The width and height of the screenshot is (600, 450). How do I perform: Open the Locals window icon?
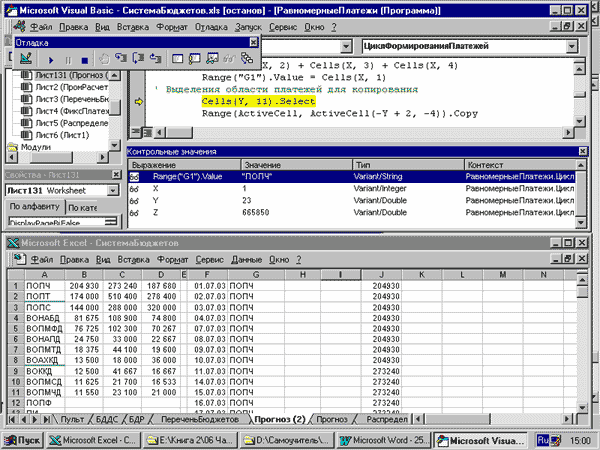tap(177, 59)
